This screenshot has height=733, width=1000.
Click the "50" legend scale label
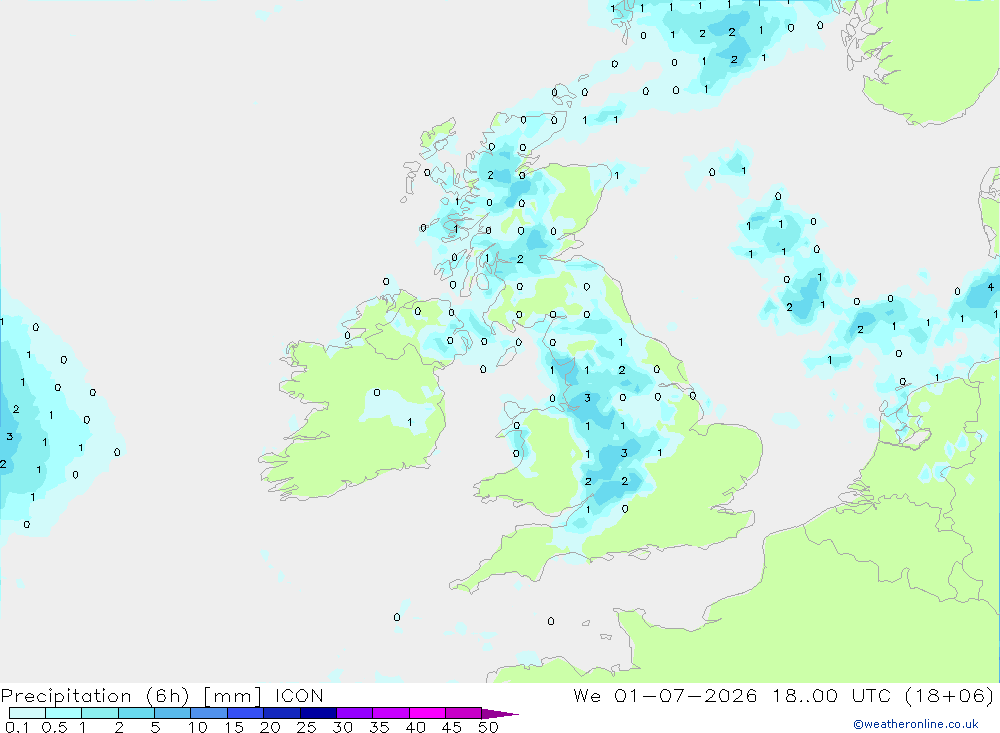click(x=488, y=727)
